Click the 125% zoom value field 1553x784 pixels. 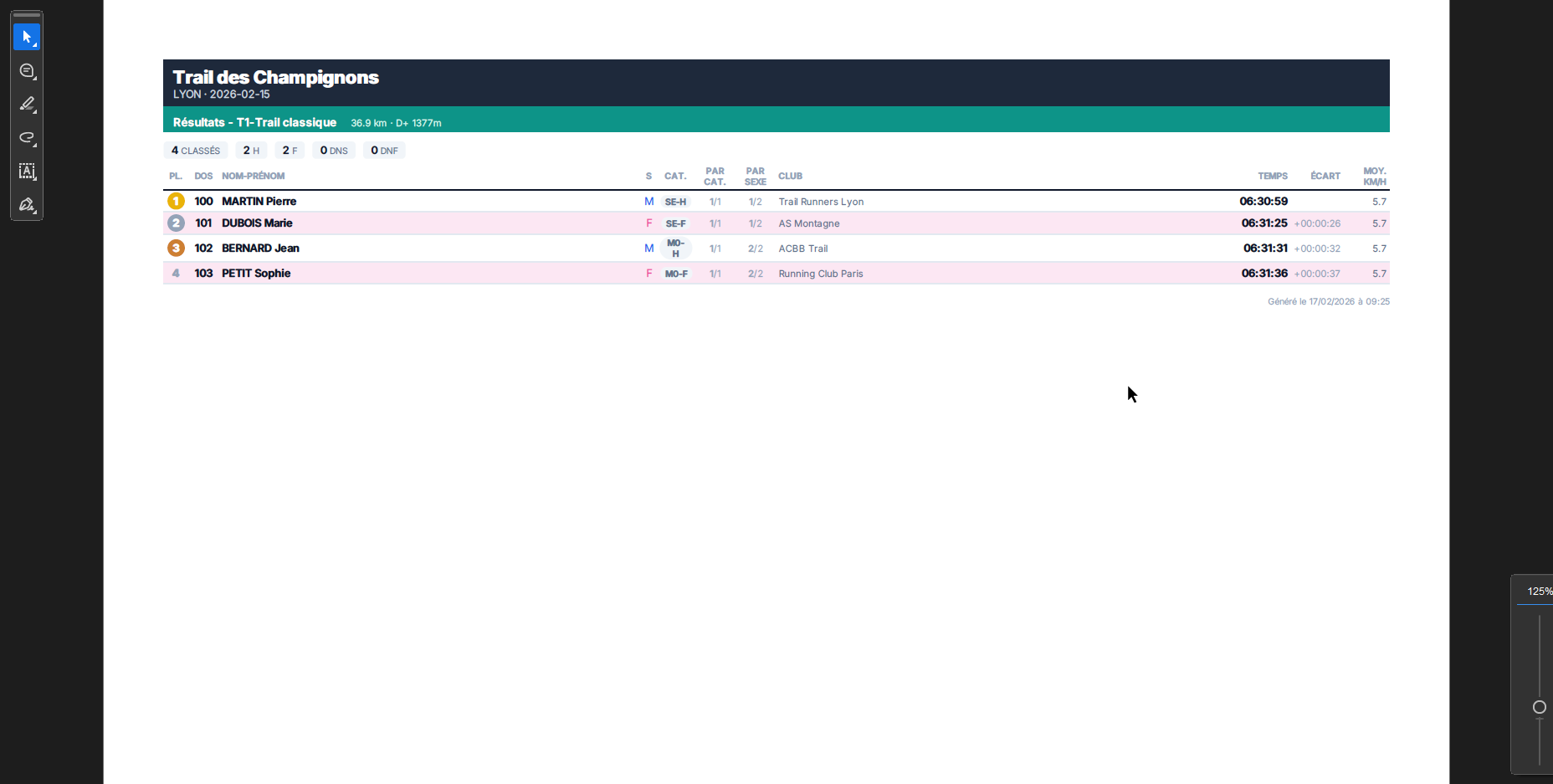click(x=1538, y=592)
